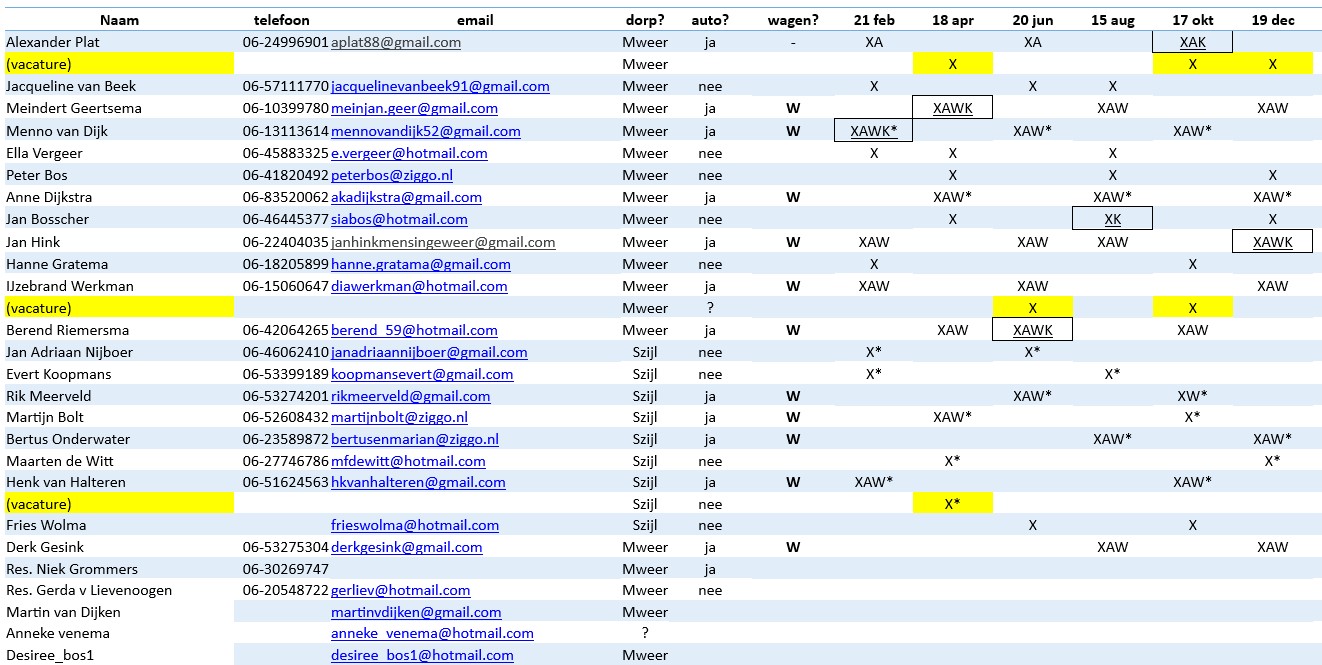Viewport: 1322px width, 665px height.
Task: Click the boxed XK cell for Jan Bosscher
Action: point(1112,219)
